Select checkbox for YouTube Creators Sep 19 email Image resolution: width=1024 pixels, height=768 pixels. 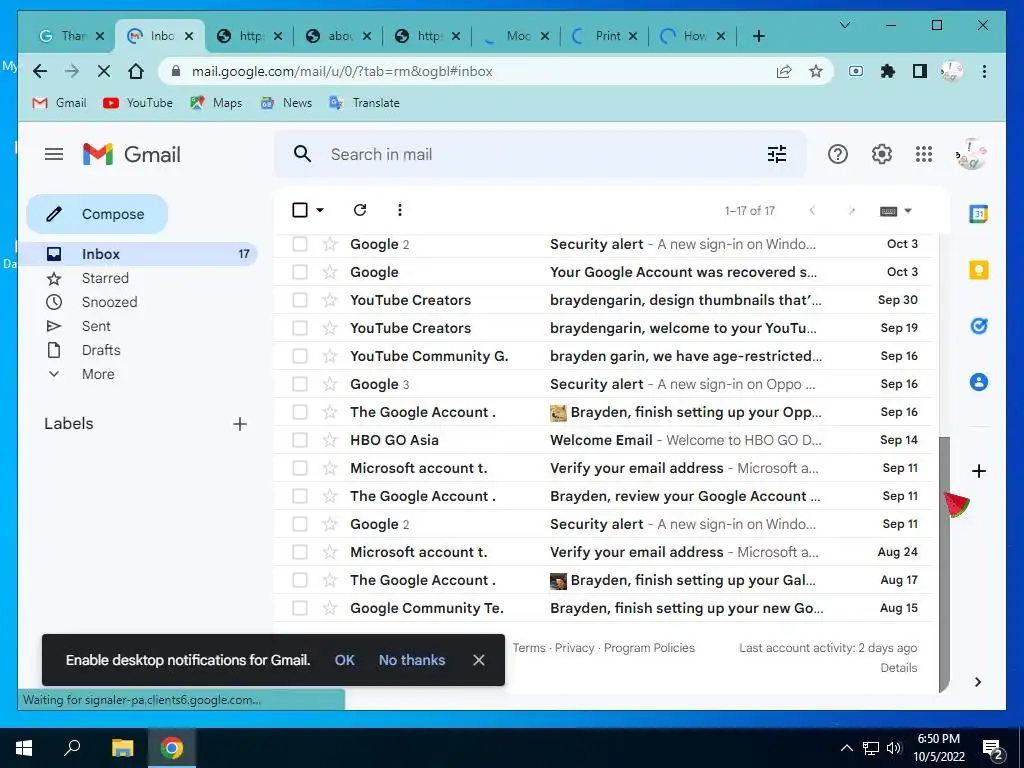click(x=300, y=328)
